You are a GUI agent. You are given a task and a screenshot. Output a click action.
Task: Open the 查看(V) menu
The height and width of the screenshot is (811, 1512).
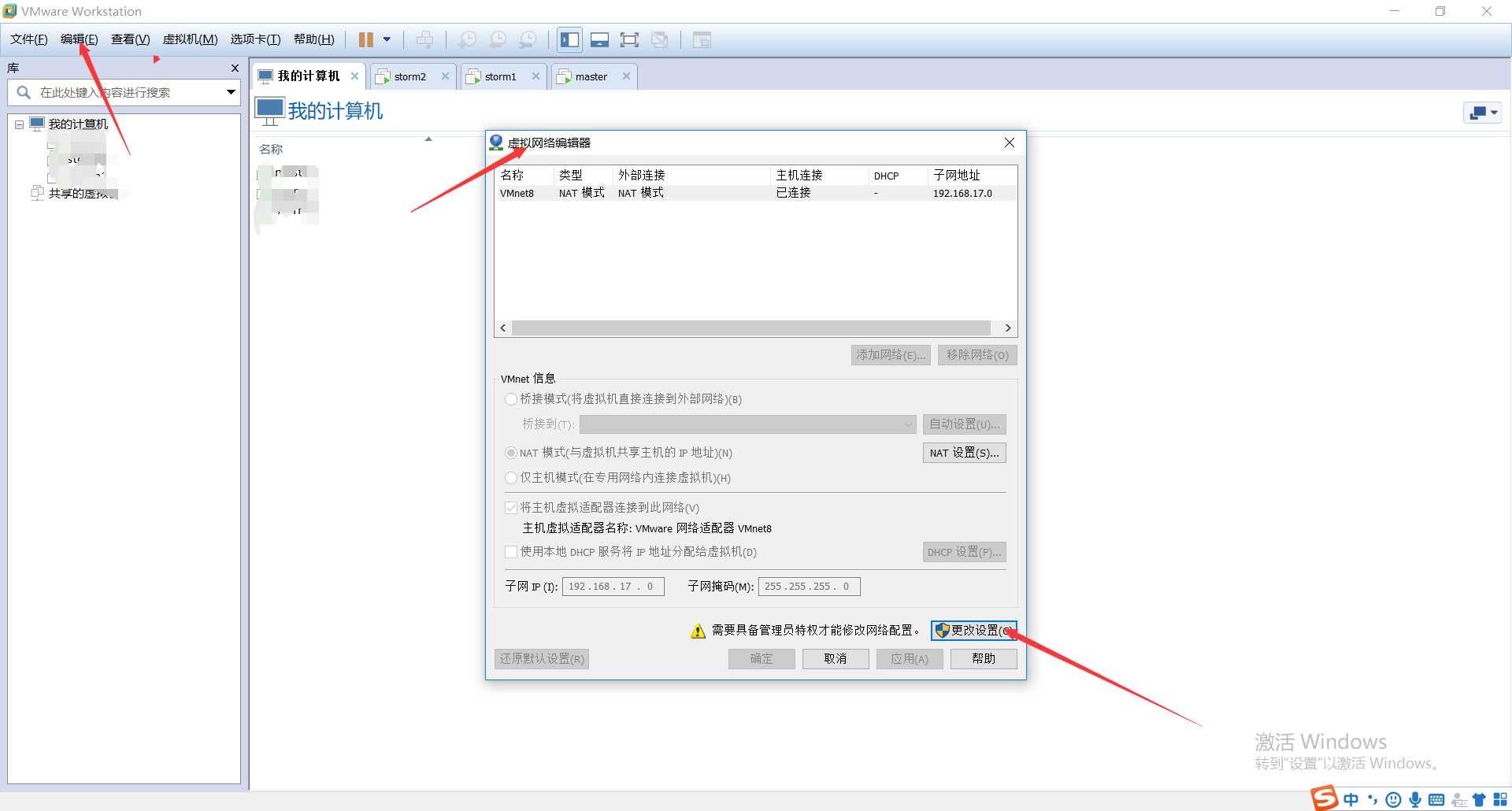(130, 39)
